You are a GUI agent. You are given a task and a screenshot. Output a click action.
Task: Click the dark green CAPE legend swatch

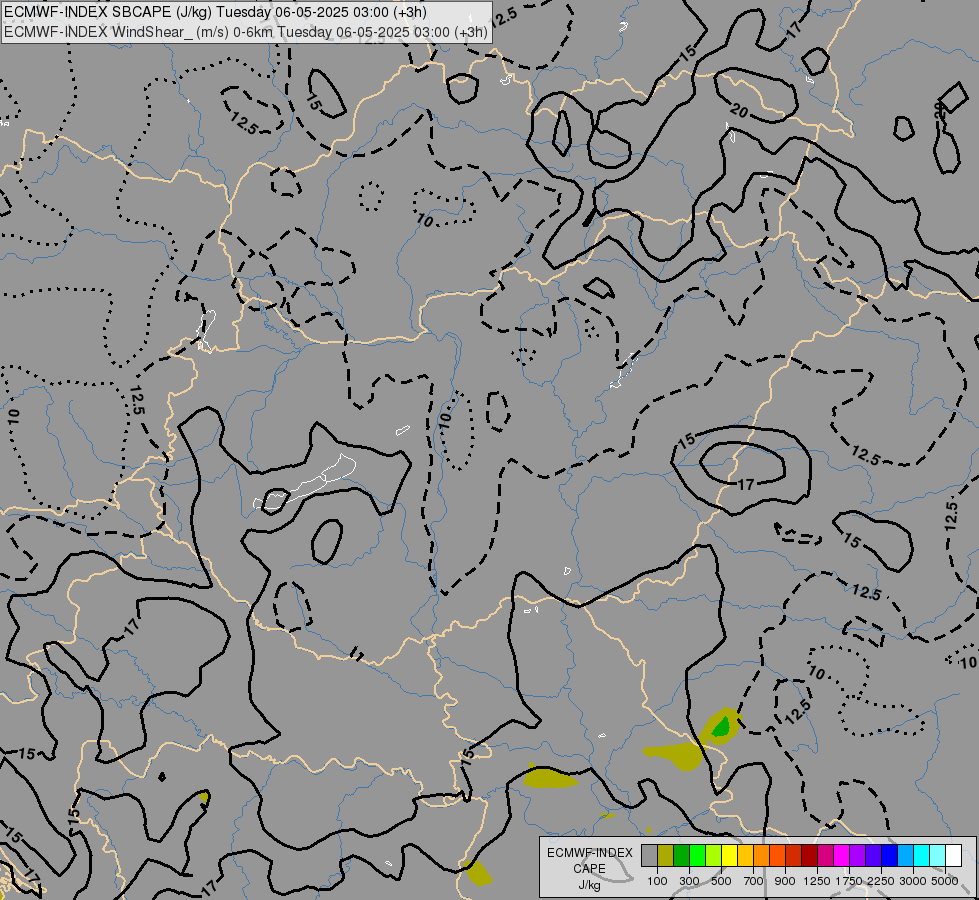[681, 855]
